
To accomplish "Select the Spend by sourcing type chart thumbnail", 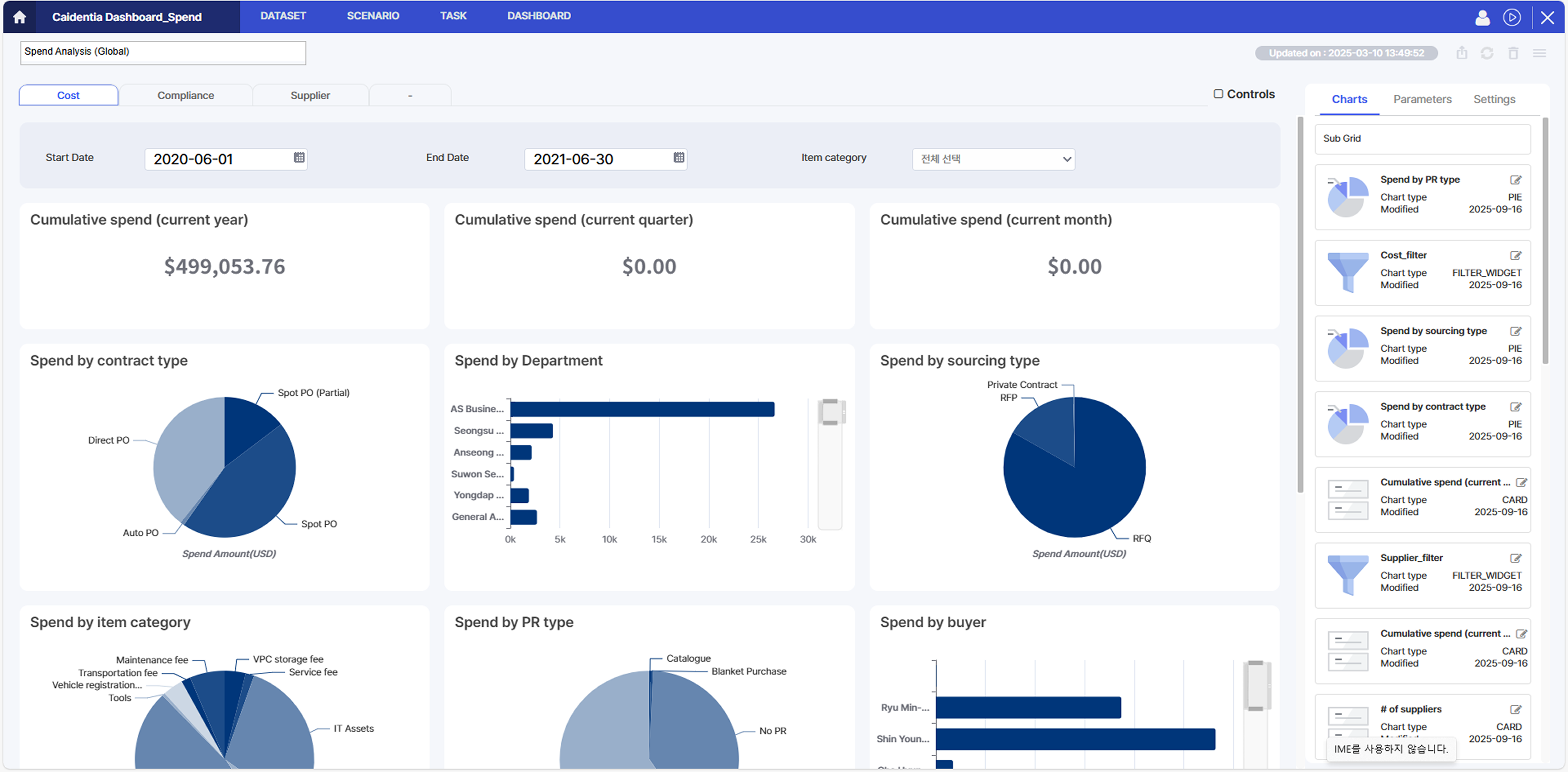I will click(1347, 348).
